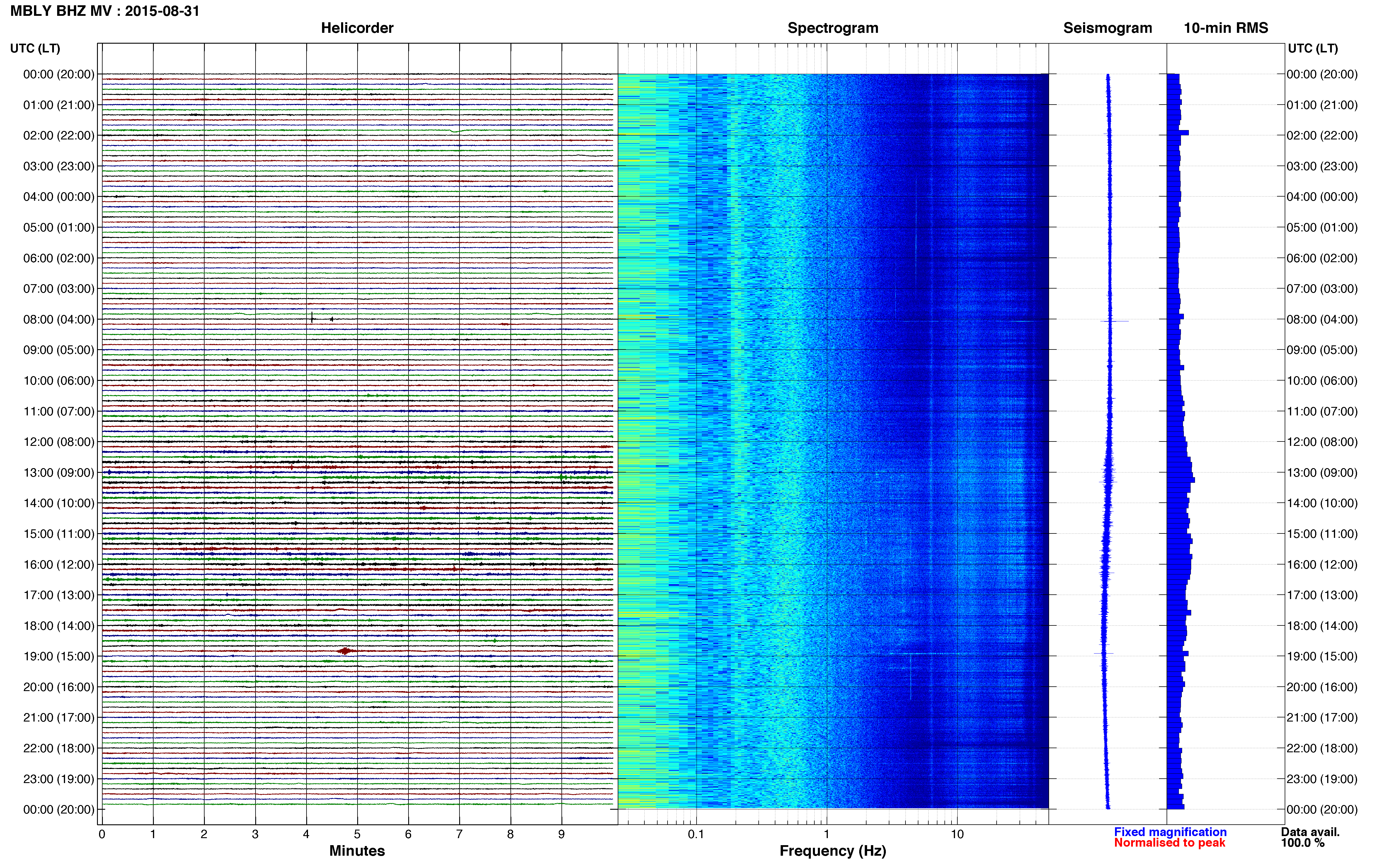The width and height of the screenshot is (1389, 868).
Task: Click '07:00 (03:00)' on the helicorder time axis
Action: coord(59,289)
